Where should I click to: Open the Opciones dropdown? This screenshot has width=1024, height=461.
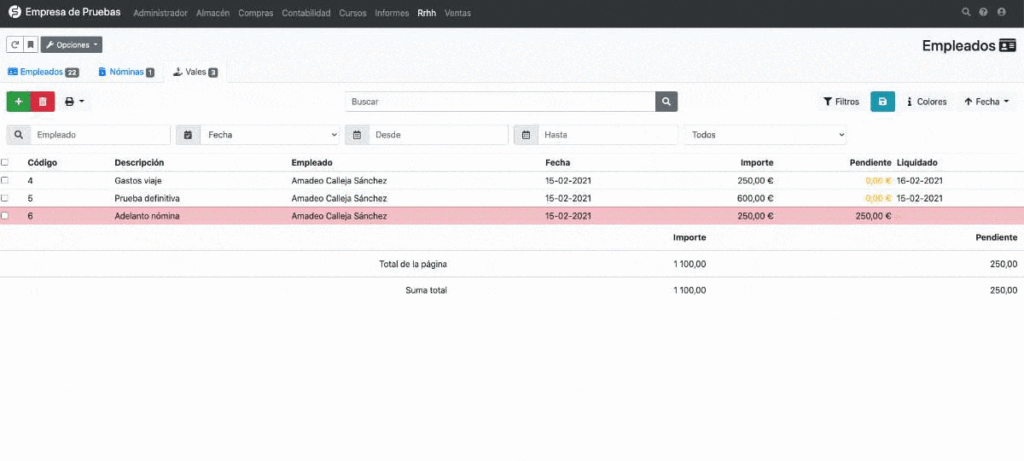[71, 45]
